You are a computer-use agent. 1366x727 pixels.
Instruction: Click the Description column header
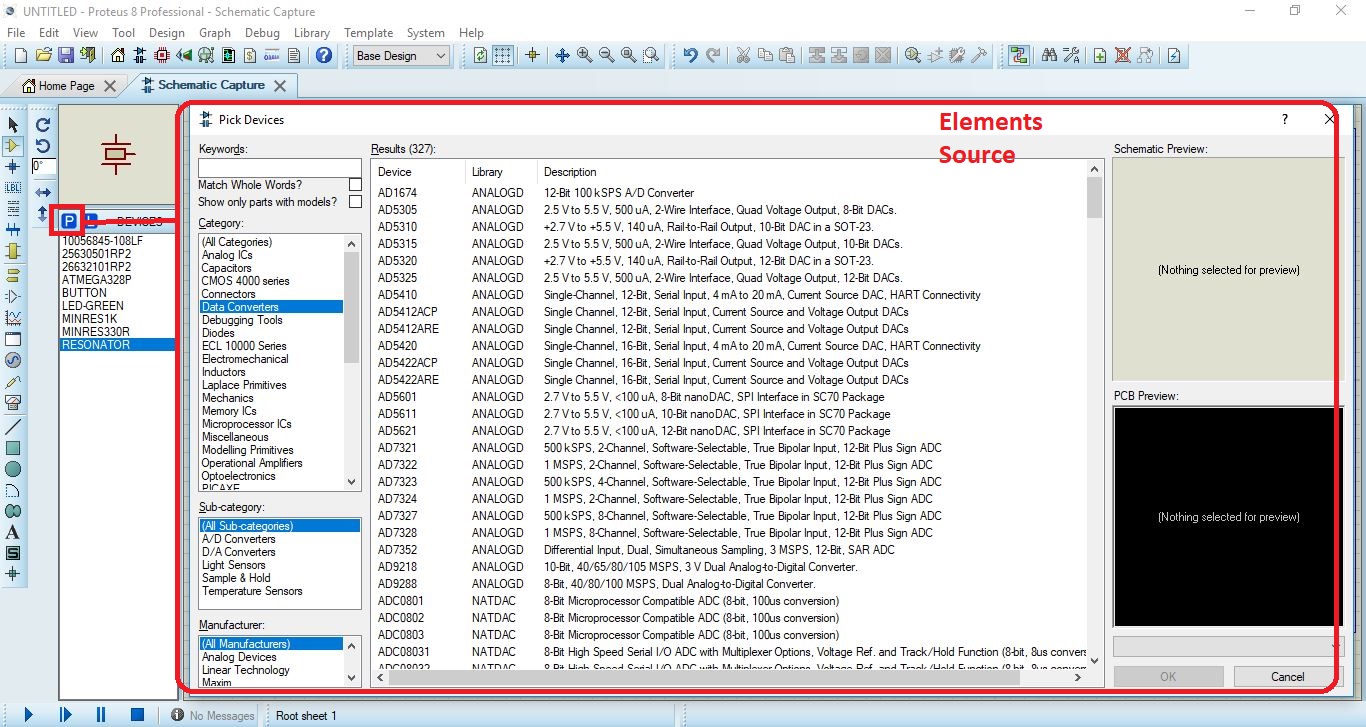click(x=570, y=172)
